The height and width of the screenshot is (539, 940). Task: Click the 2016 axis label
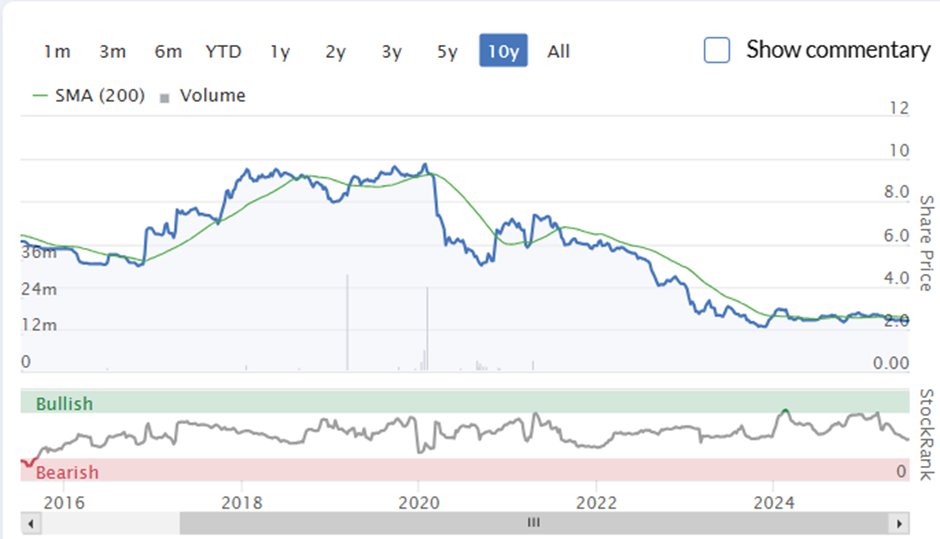click(64, 502)
